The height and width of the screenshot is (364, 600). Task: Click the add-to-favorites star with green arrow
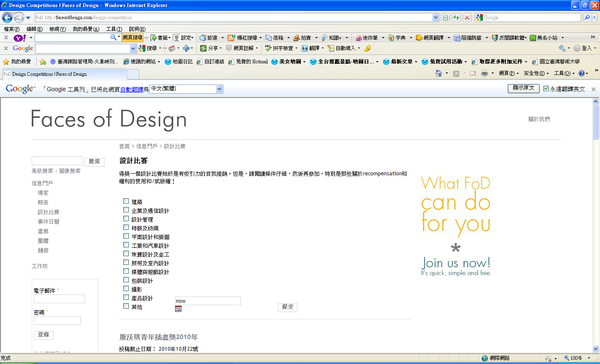(x=43, y=62)
